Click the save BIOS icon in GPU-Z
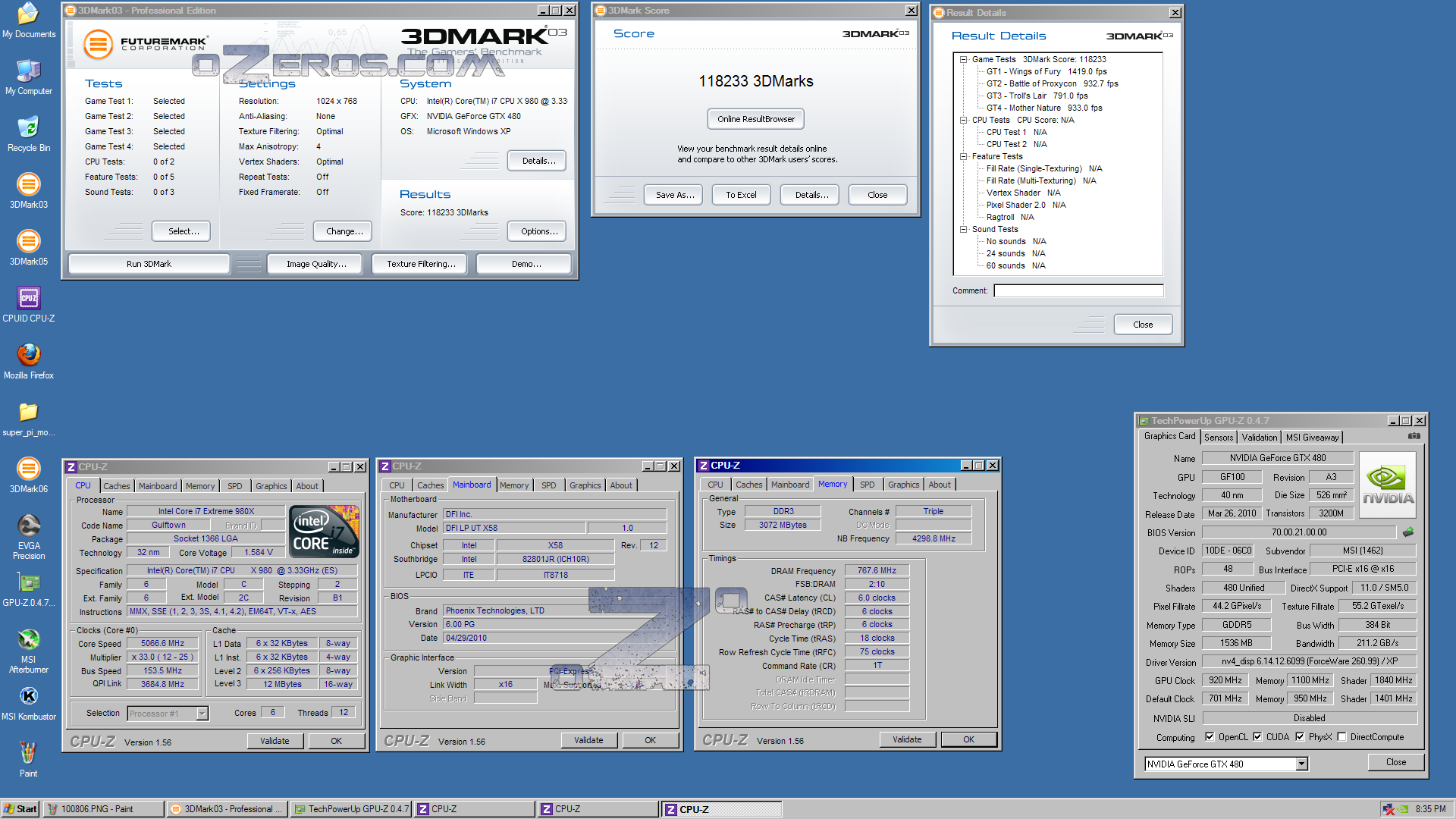Viewport: 1456px width, 819px height. point(1408,532)
